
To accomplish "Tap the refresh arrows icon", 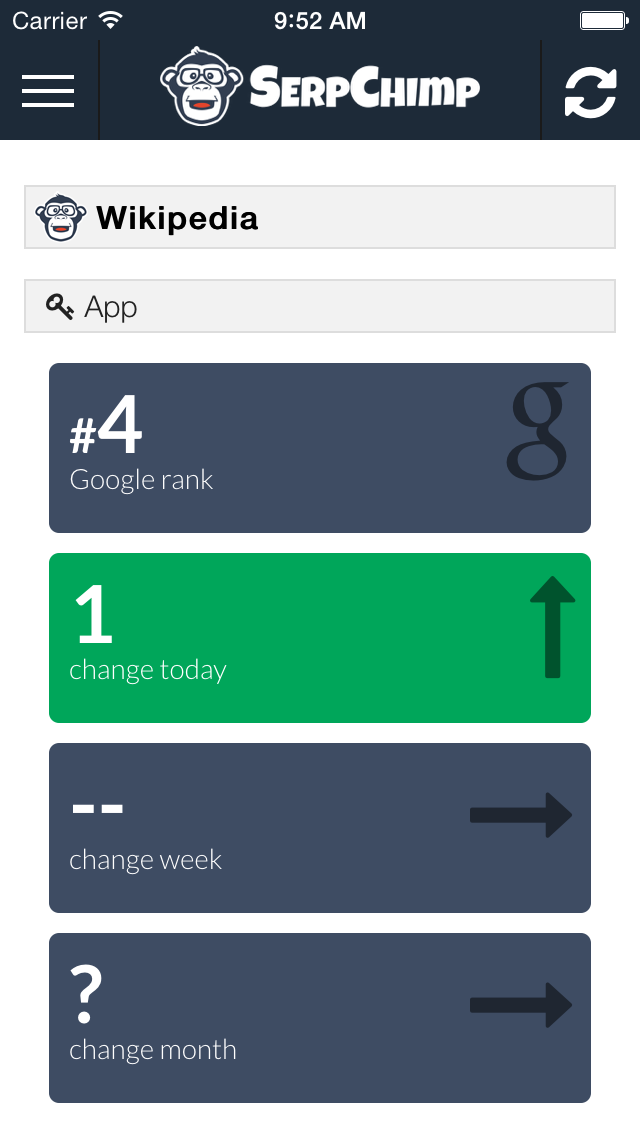I will click(590, 91).
